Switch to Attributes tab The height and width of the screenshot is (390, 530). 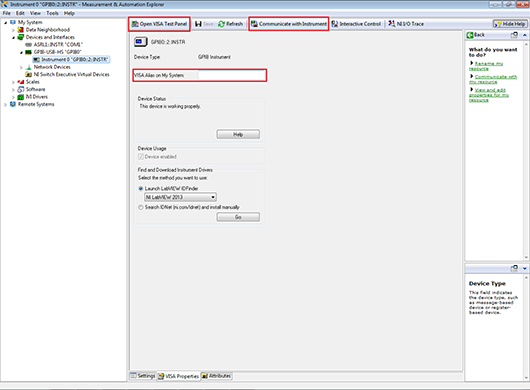pos(216,375)
